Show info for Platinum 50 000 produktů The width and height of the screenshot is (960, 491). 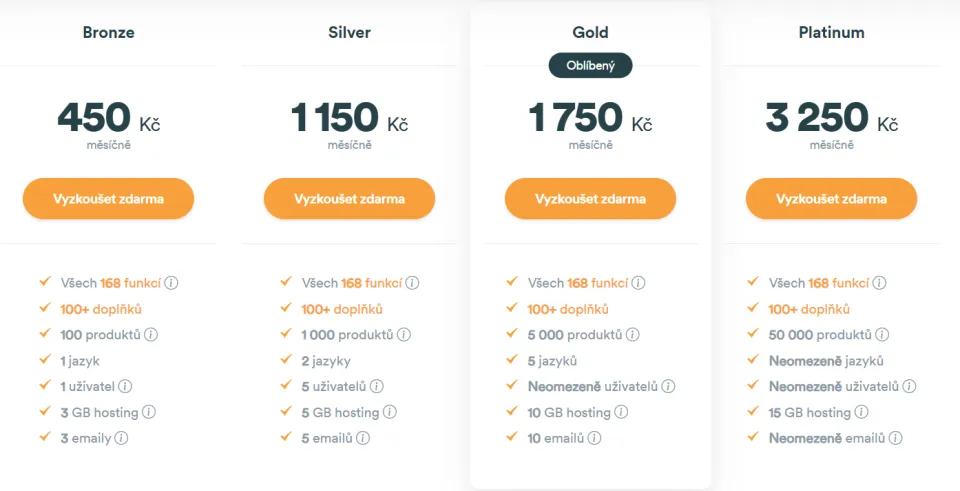(882, 335)
